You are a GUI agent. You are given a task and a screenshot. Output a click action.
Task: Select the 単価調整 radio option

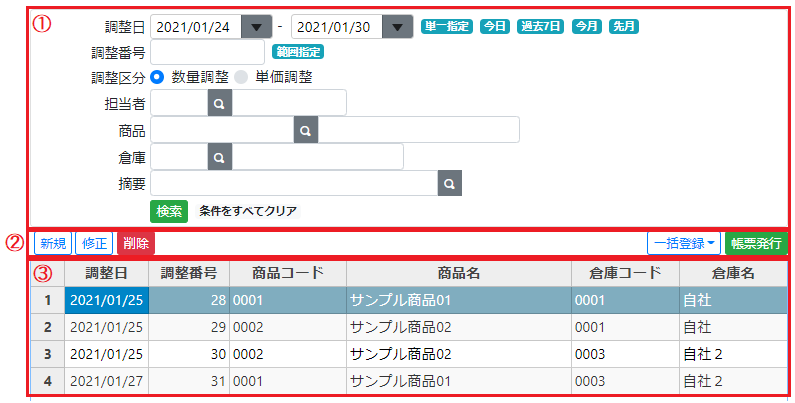(241, 77)
